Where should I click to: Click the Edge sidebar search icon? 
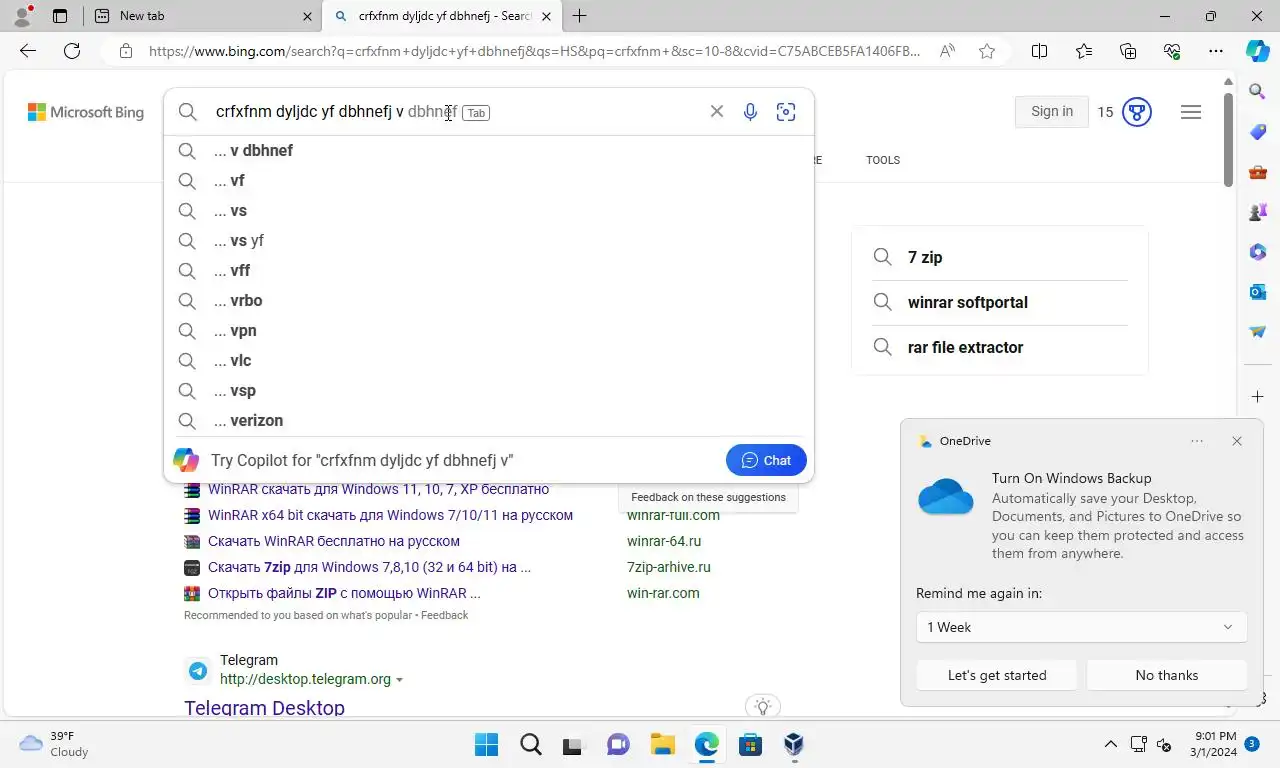[x=1258, y=92]
